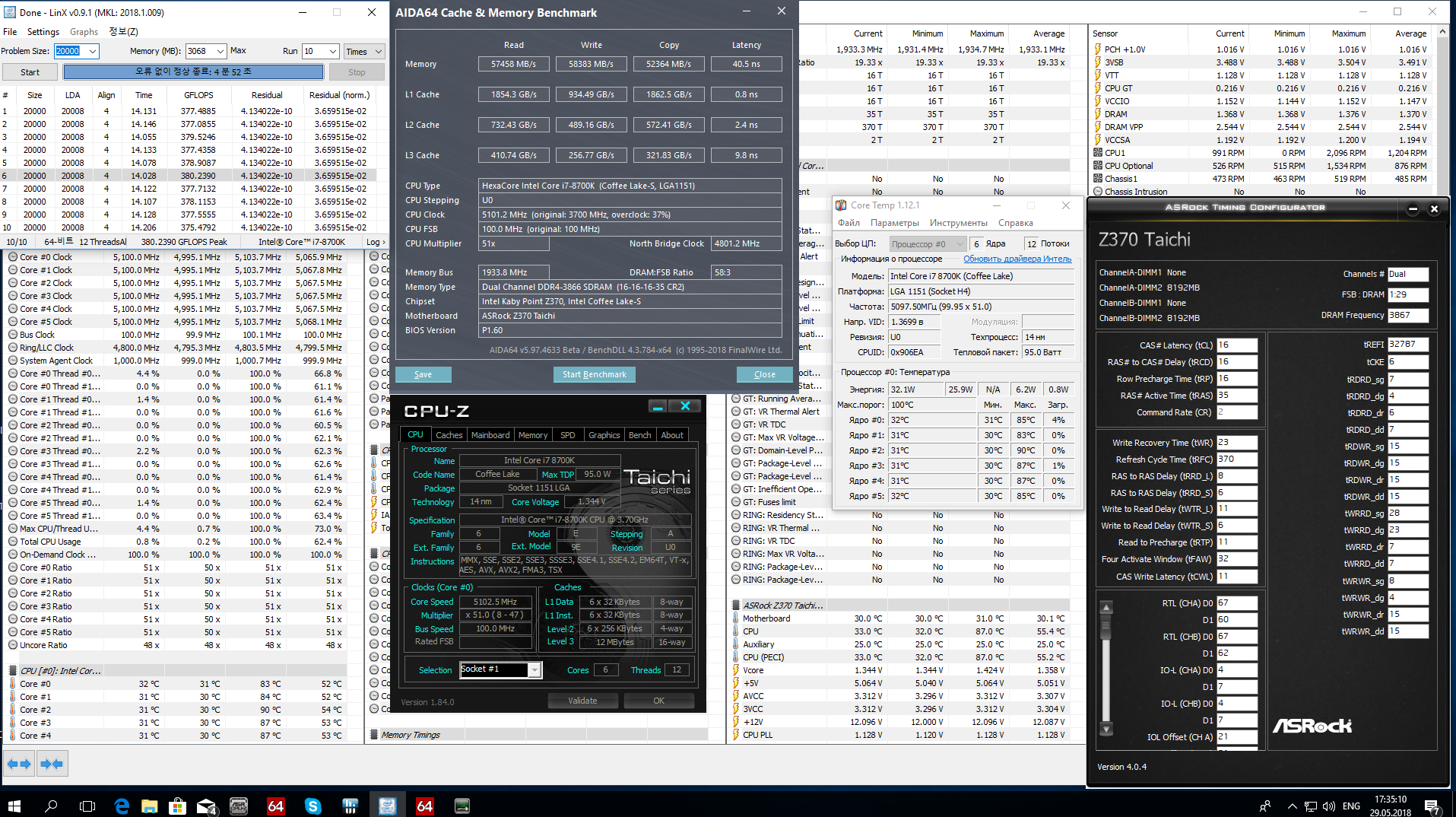Click the Core #0 Clock sensor icon

13,257
